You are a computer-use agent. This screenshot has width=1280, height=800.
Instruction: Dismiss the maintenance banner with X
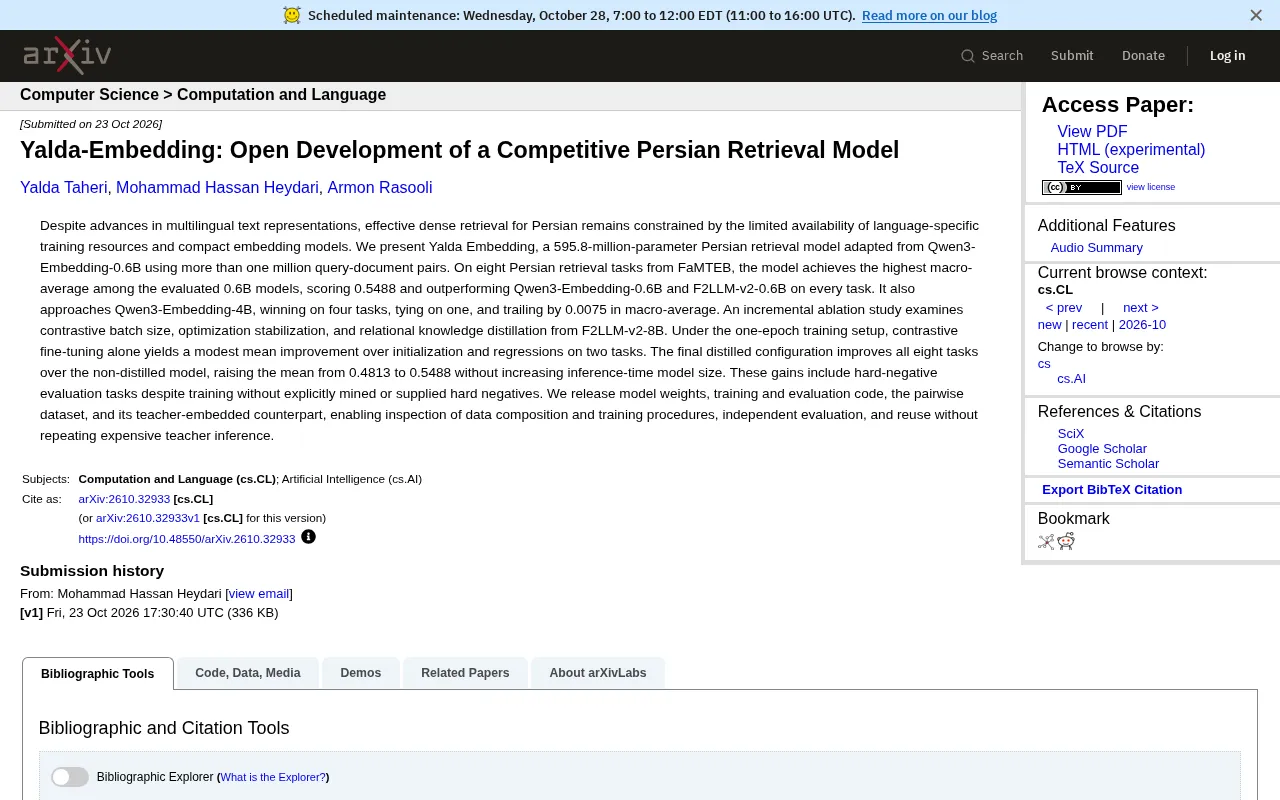[x=1256, y=15]
